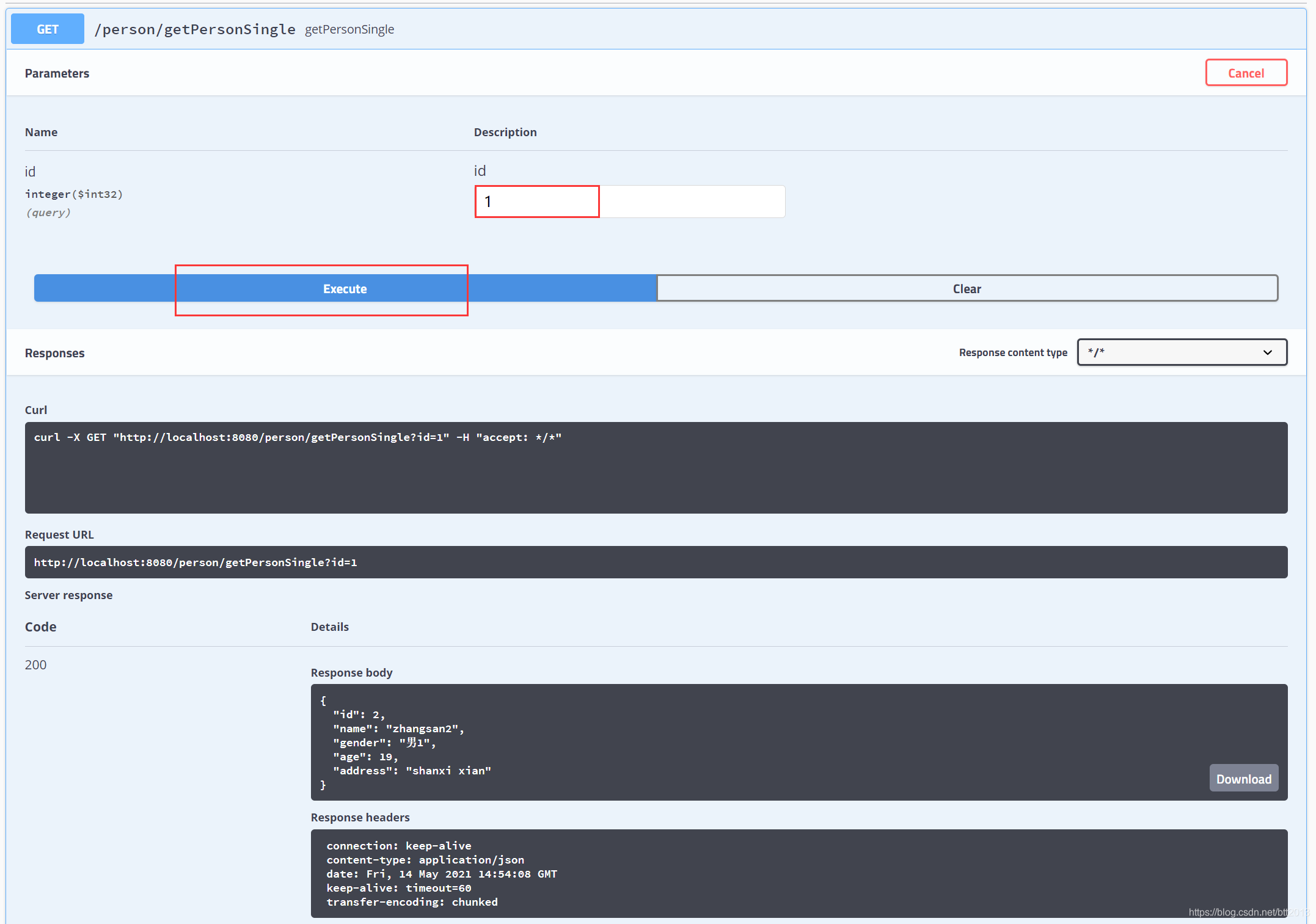The image size is (1316, 924).
Task: Open the Response content type dropdown
Action: tap(1181, 352)
